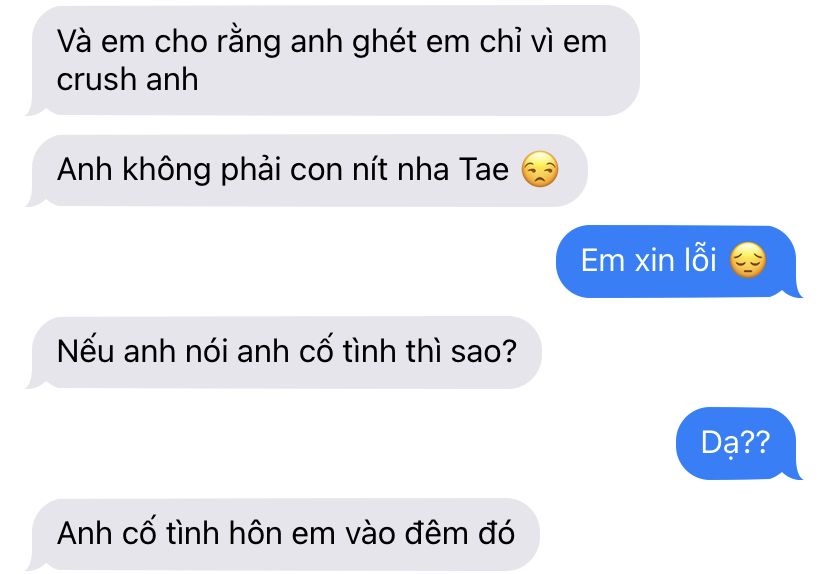This screenshot has width=828, height=574.
Task: Tap the word Nếu starting the question message
Action: pos(86,351)
